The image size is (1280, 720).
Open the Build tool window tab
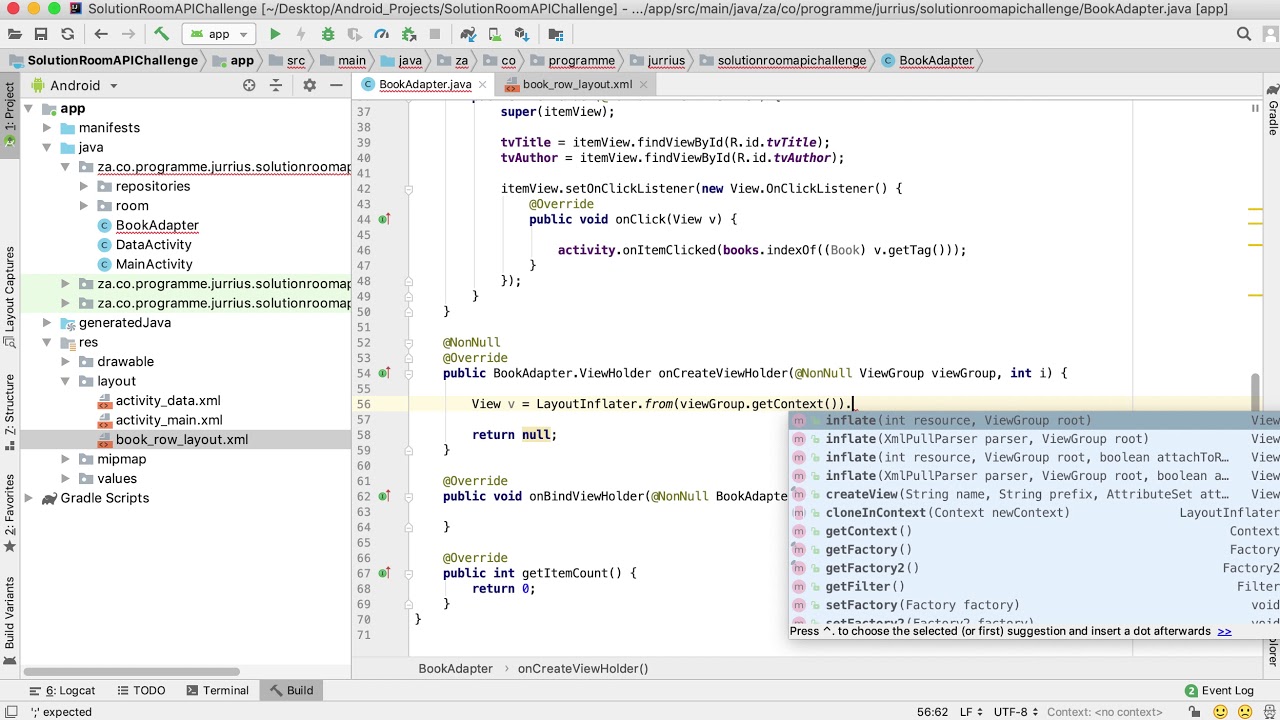[x=290, y=690]
